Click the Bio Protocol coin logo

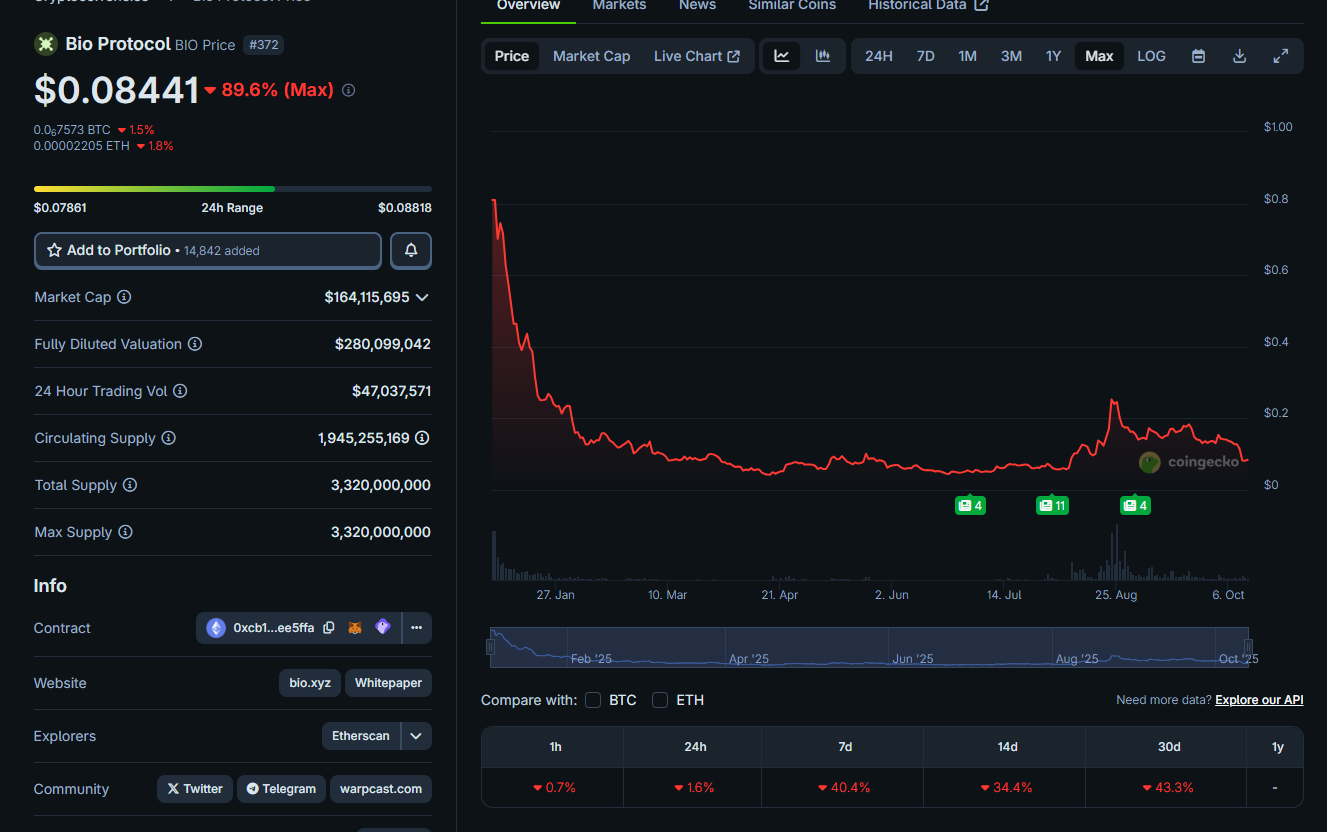click(x=46, y=44)
